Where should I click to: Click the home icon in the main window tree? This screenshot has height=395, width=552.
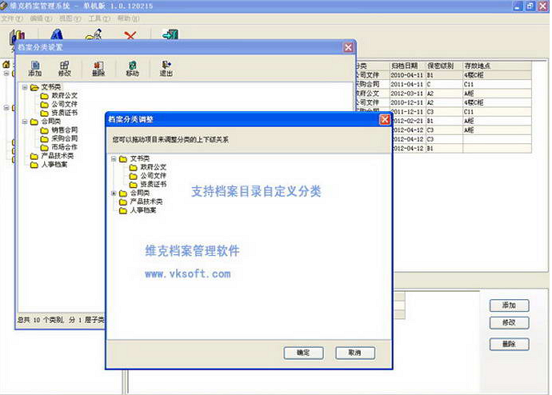coord(6,64)
